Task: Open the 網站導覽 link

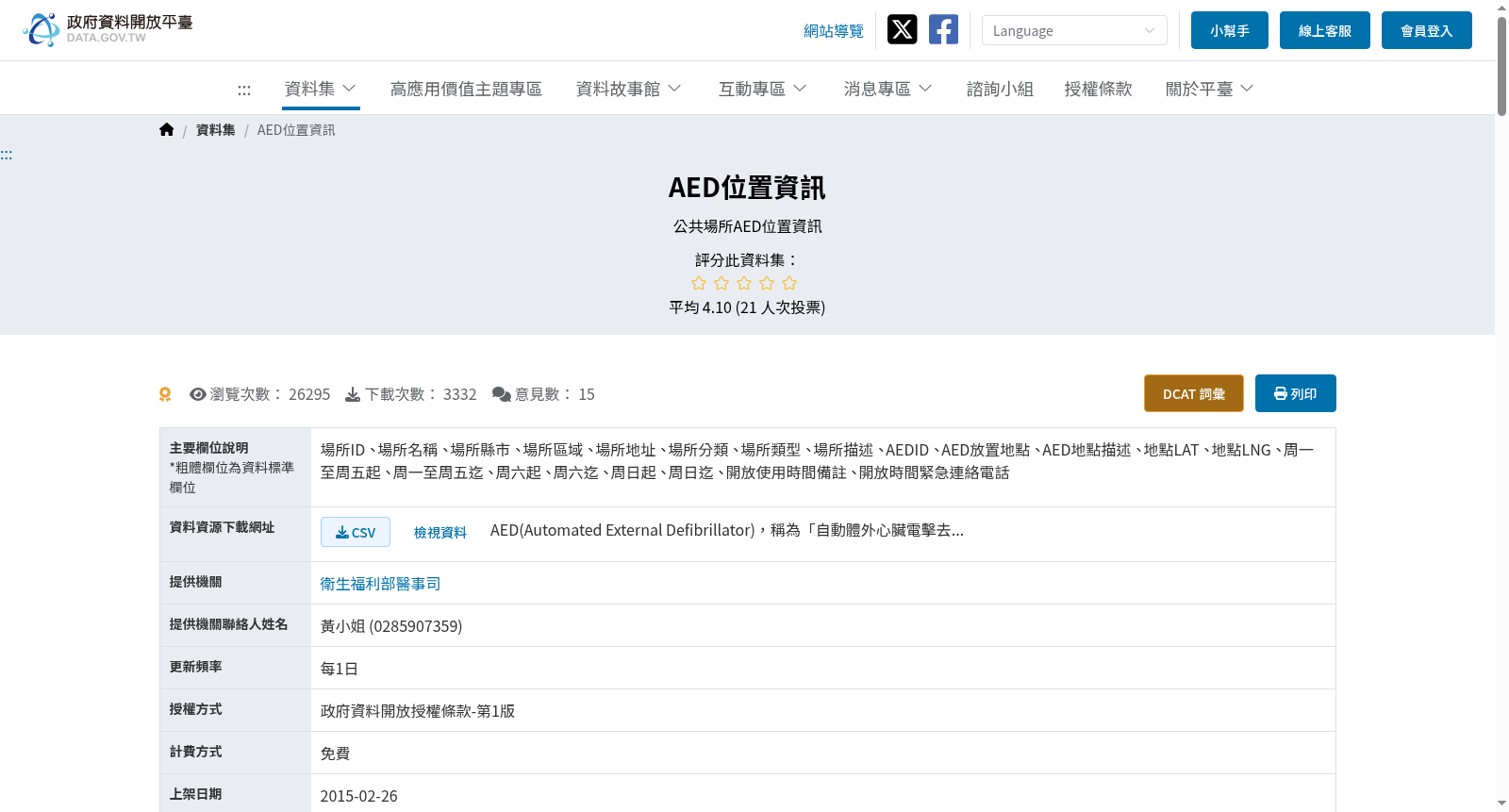Action: (x=834, y=30)
